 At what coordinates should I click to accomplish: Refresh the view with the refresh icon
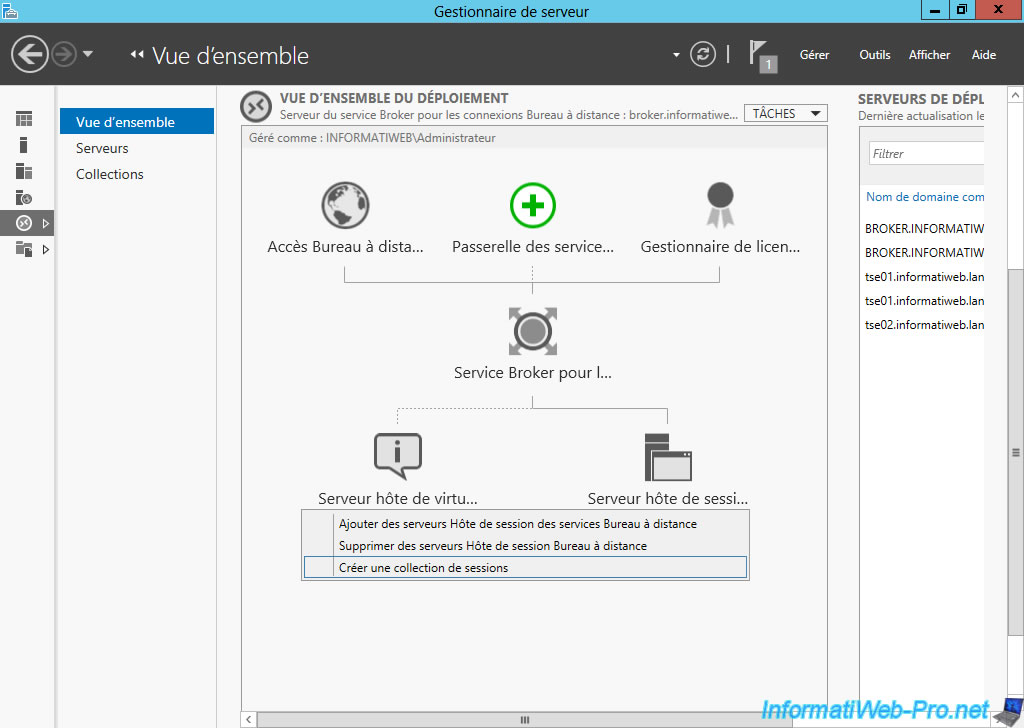[704, 55]
